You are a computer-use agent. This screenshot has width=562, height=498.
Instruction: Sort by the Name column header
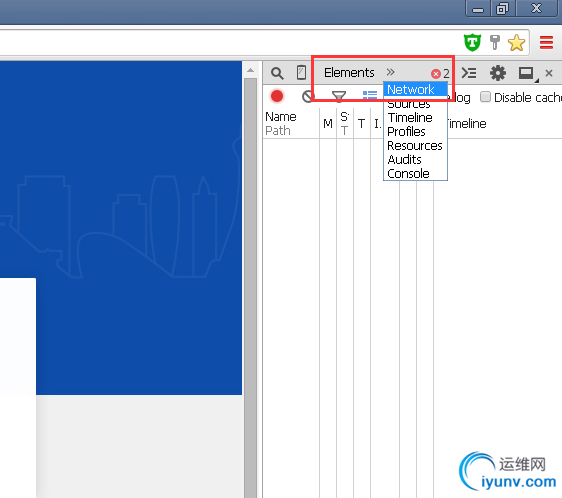tap(291, 123)
